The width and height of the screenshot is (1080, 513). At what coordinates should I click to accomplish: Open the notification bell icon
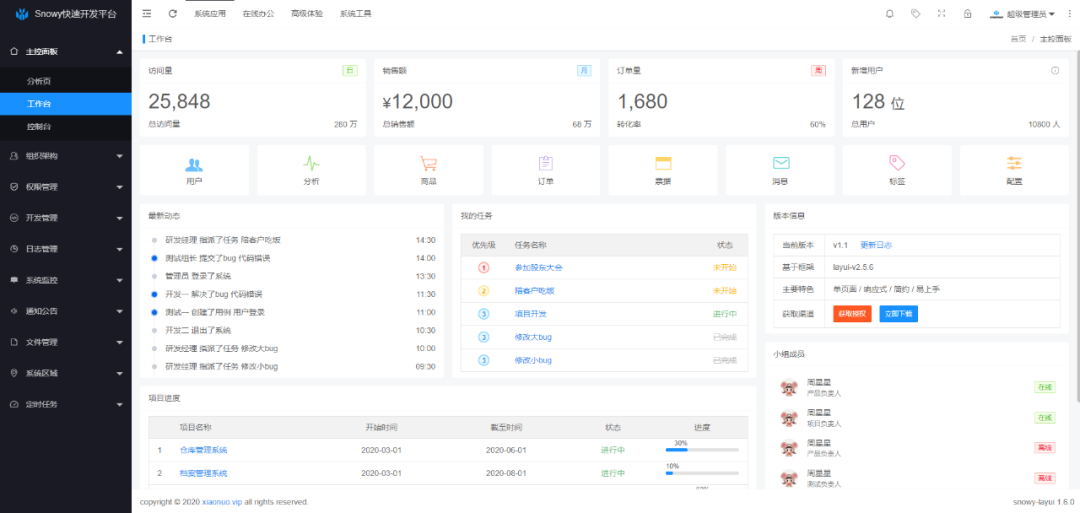coord(890,14)
